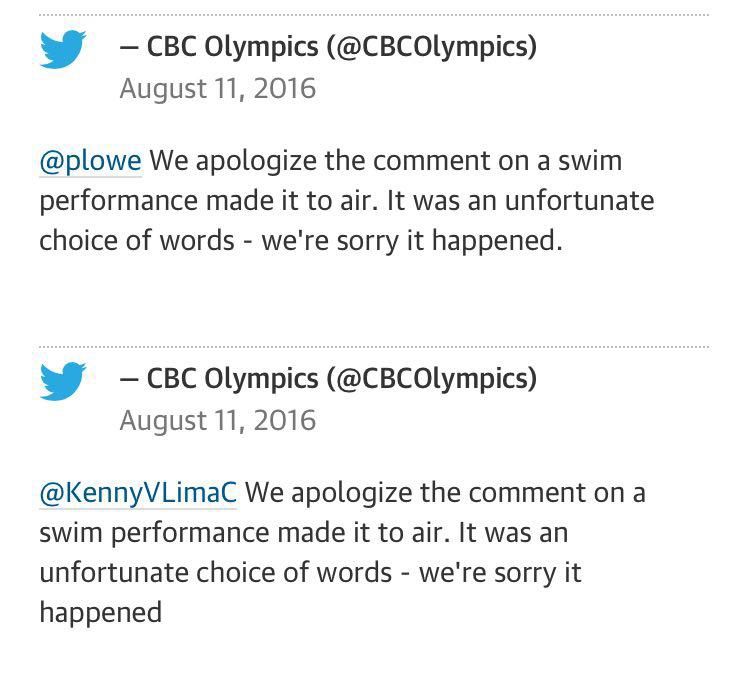Click the Twitter bird icon above the @plowe tweet
The image size is (748, 692).
tap(62, 50)
